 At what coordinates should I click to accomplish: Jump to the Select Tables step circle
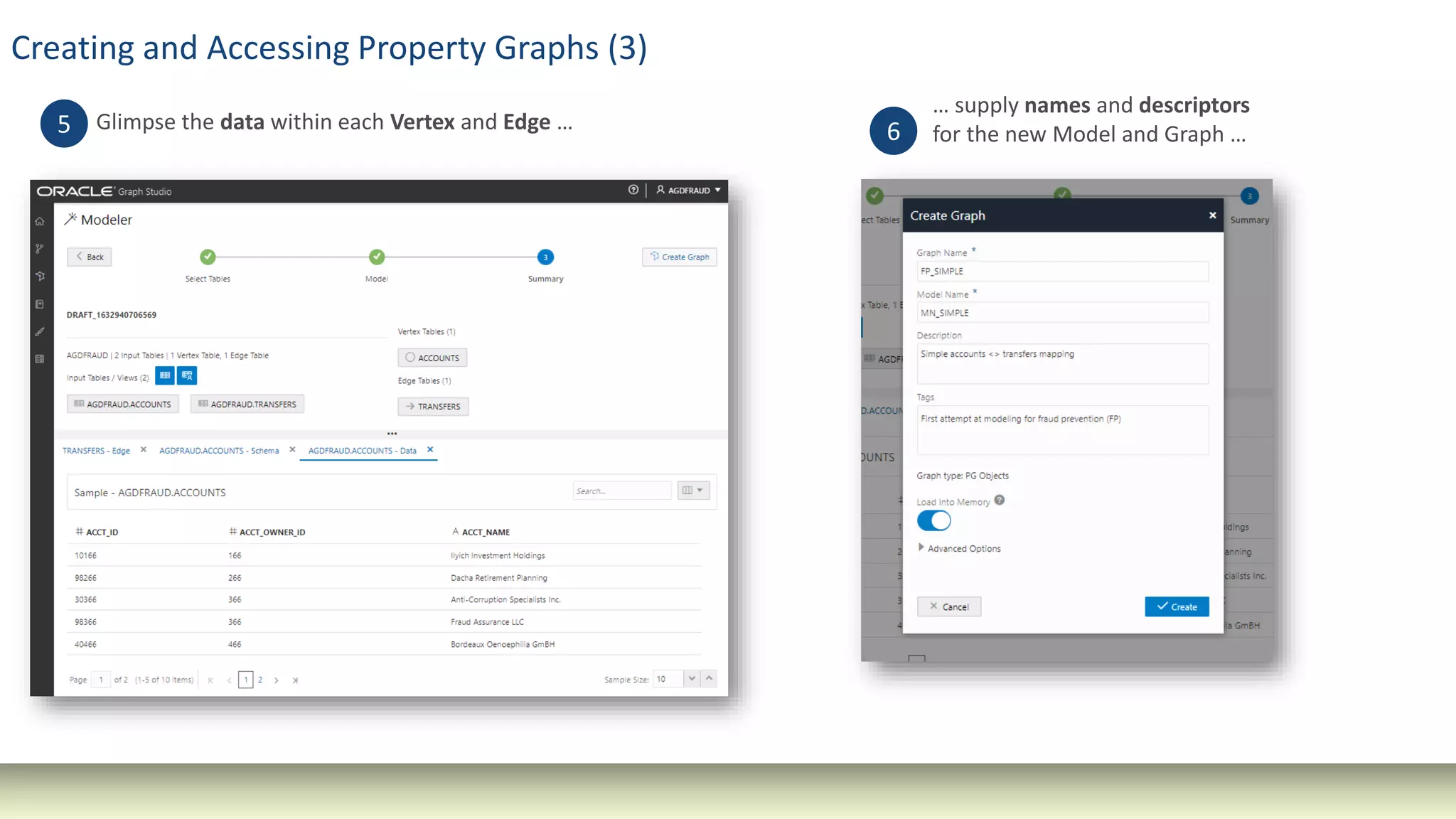(x=208, y=257)
